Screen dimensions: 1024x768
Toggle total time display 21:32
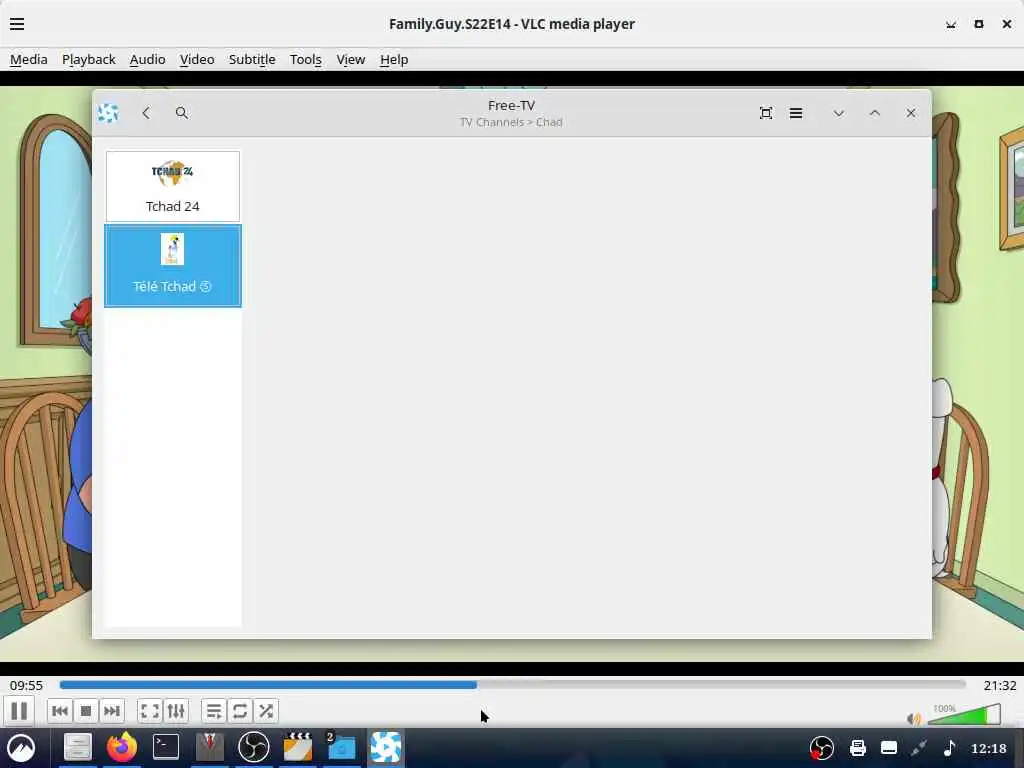1000,685
